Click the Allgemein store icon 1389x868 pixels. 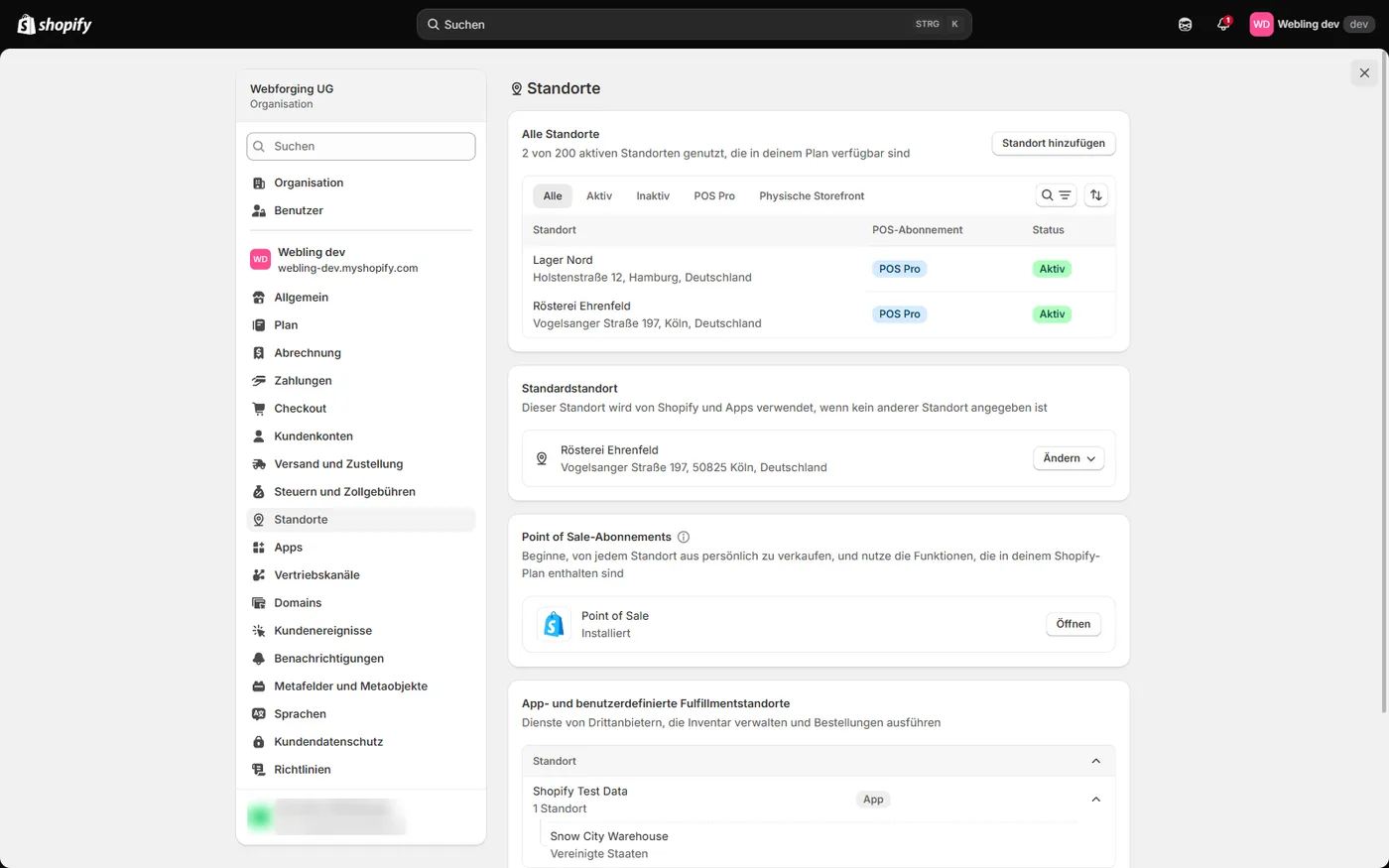pos(259,298)
